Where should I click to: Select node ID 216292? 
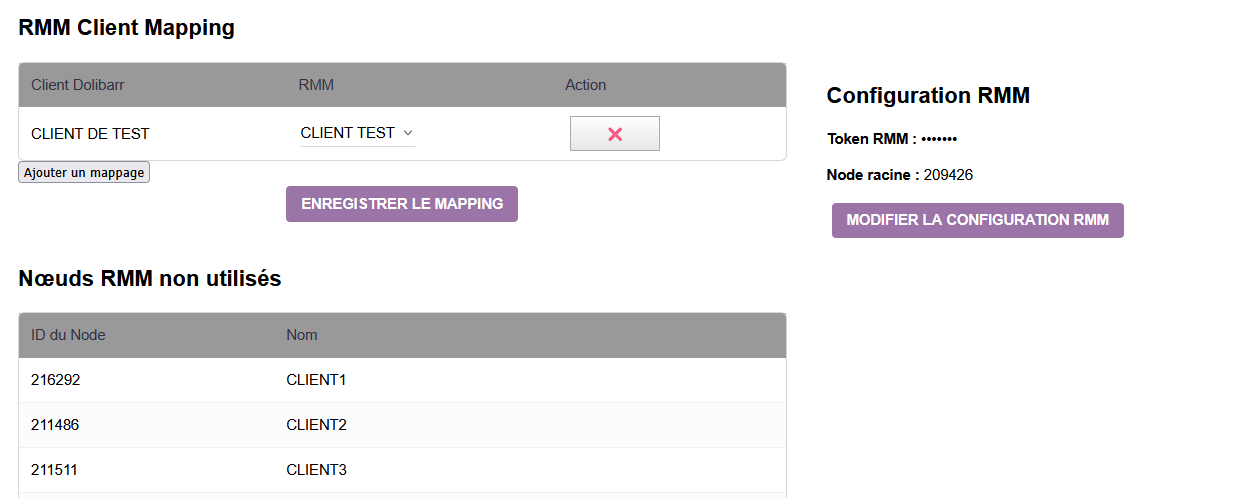55,380
